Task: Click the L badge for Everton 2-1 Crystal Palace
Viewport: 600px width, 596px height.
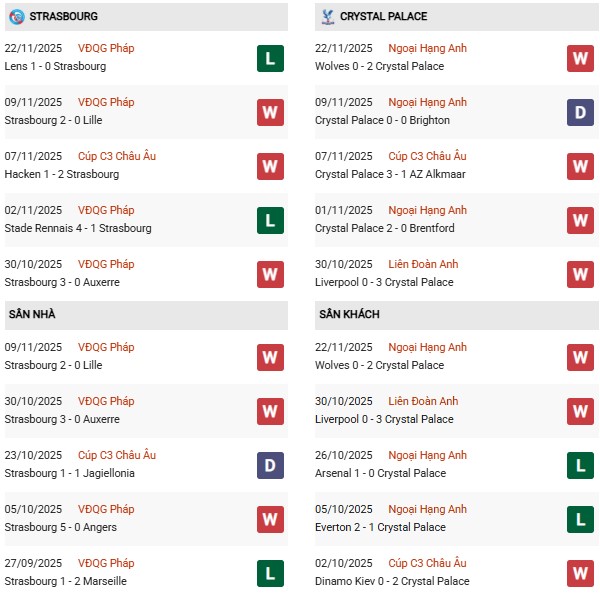Action: 580,519
